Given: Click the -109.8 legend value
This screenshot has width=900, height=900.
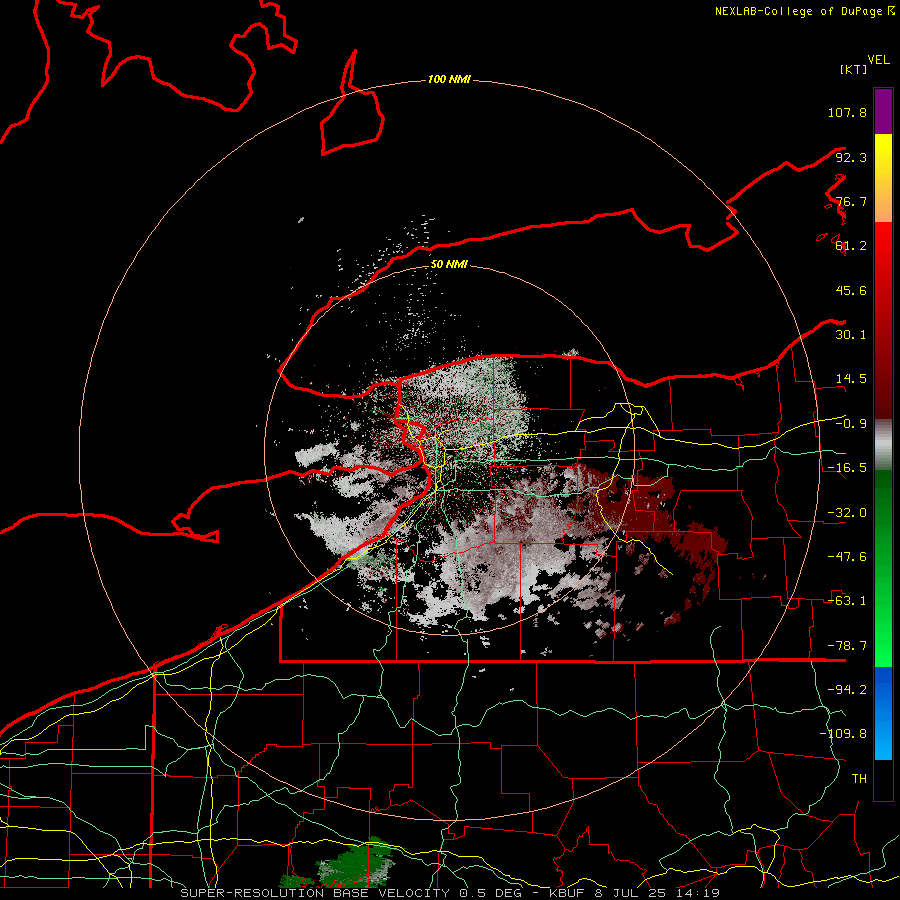Looking at the screenshot, I should coord(843,734).
